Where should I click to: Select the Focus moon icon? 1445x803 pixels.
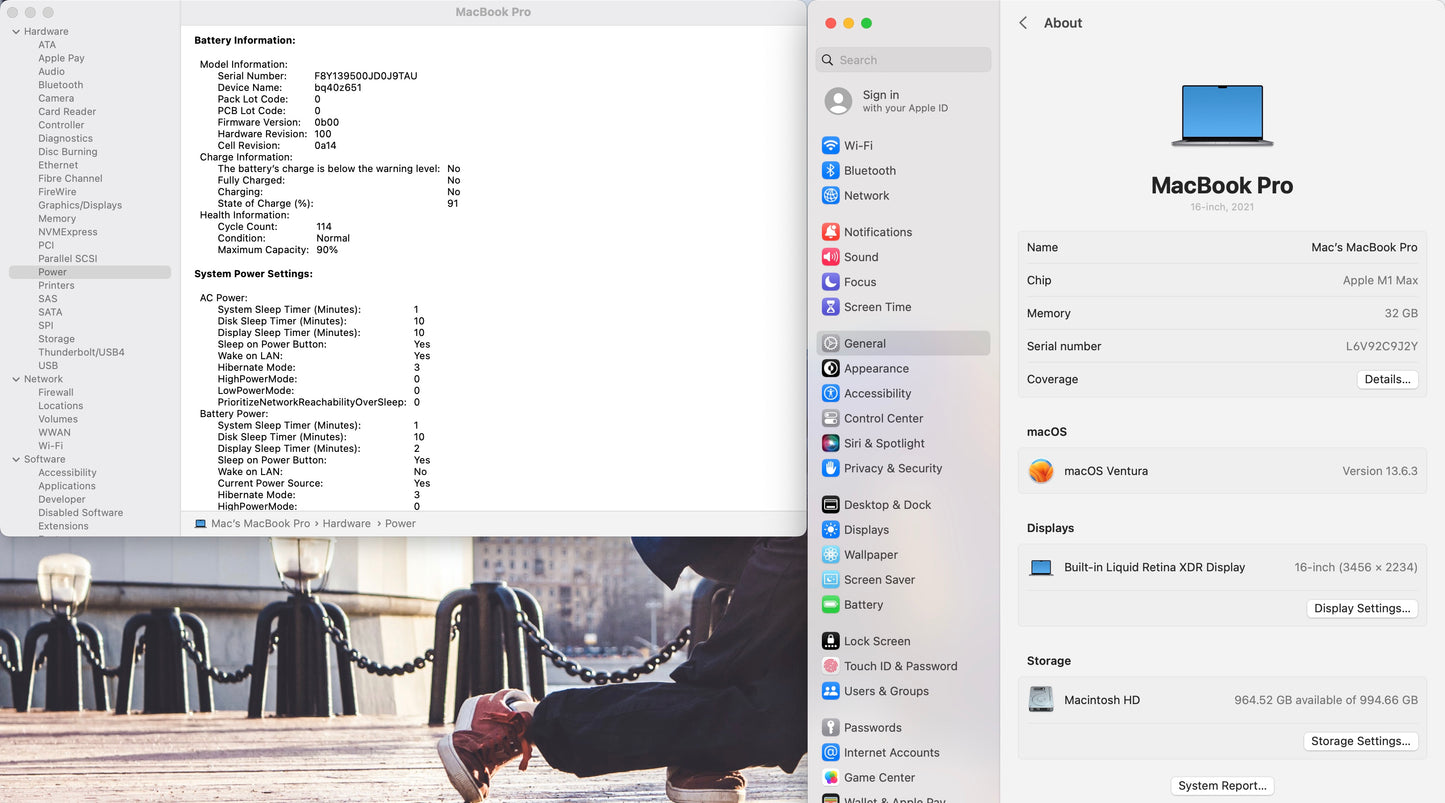coord(830,282)
